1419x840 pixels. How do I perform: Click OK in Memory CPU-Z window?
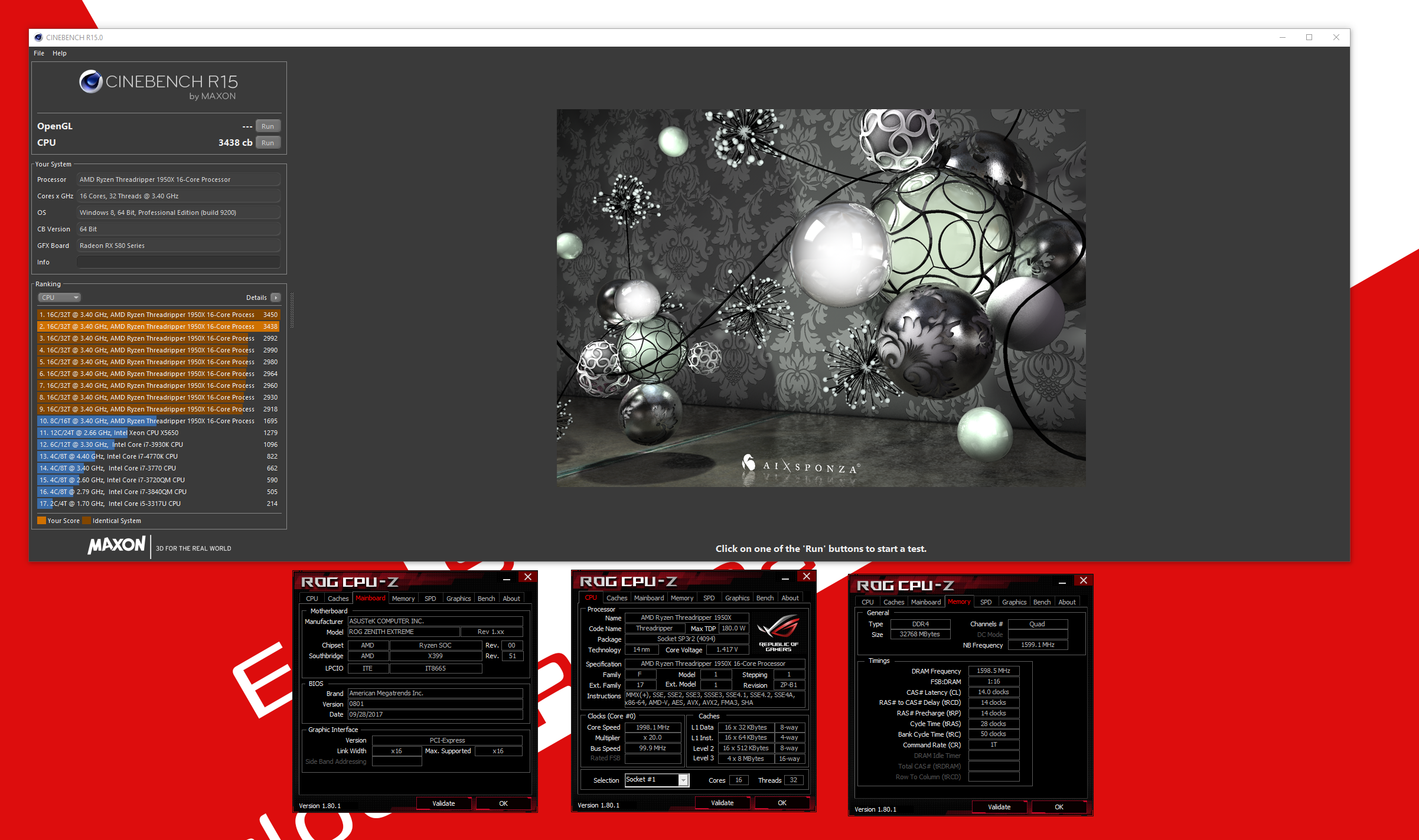point(1059,807)
